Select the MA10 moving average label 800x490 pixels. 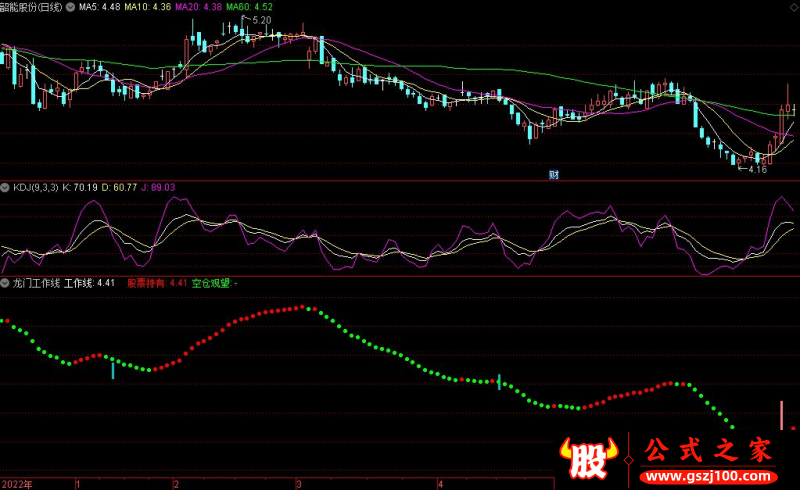click(x=147, y=7)
